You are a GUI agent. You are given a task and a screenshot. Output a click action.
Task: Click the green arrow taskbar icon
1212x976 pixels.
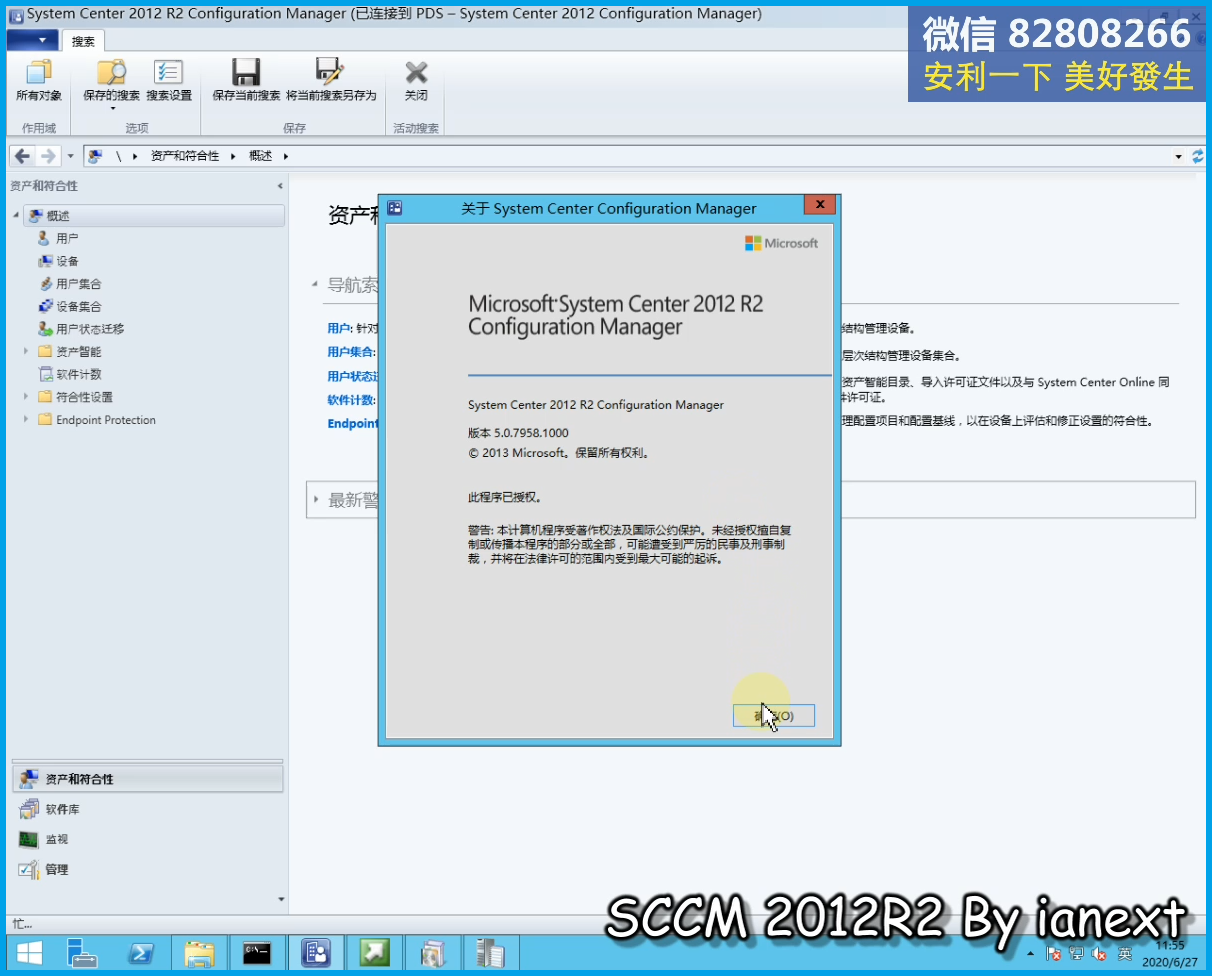click(375, 953)
